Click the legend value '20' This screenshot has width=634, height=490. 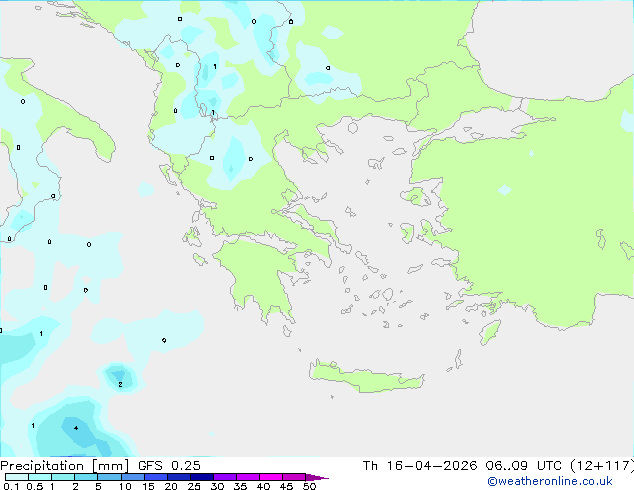coord(171,486)
